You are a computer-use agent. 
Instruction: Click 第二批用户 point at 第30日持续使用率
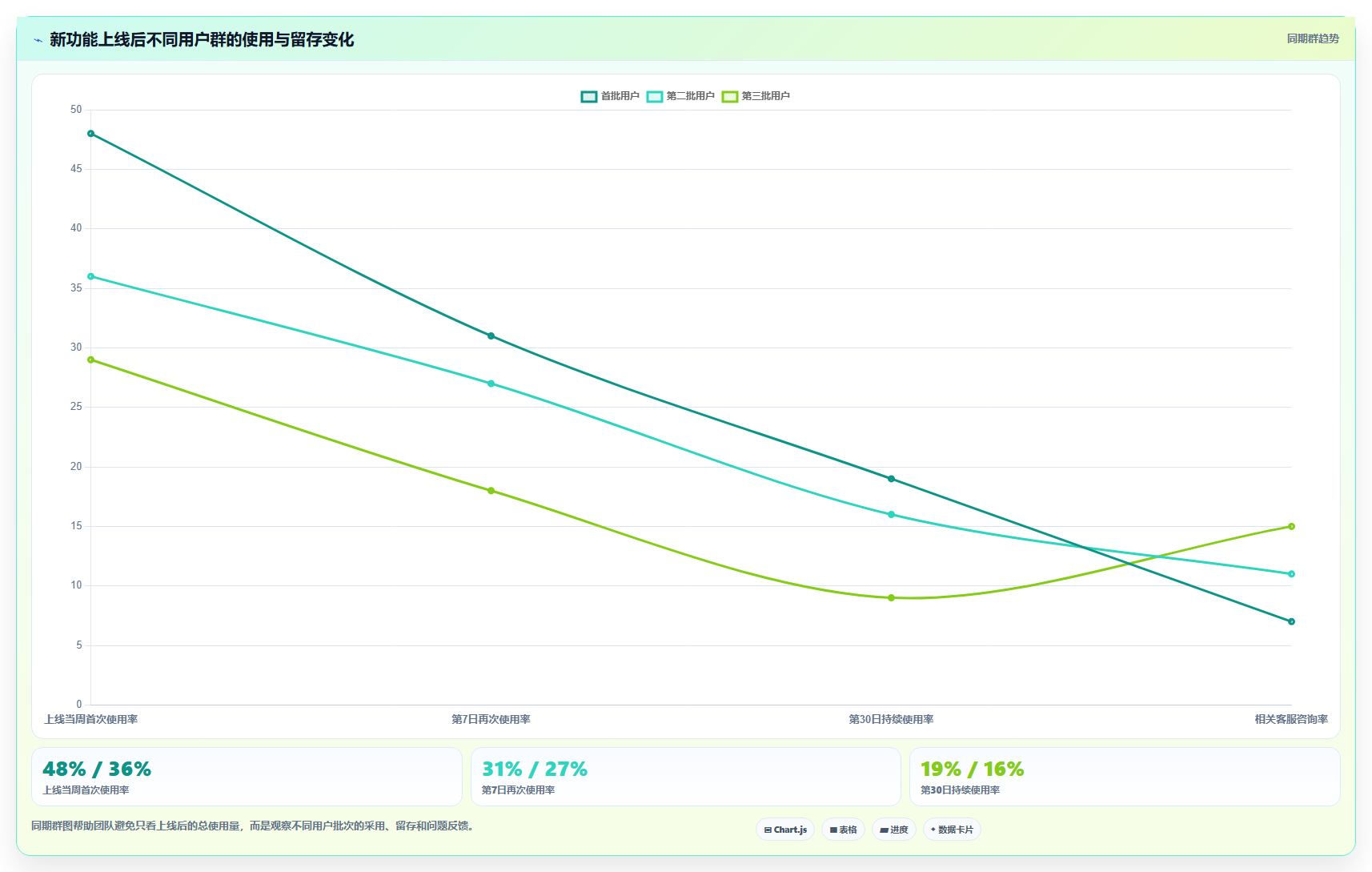(891, 515)
